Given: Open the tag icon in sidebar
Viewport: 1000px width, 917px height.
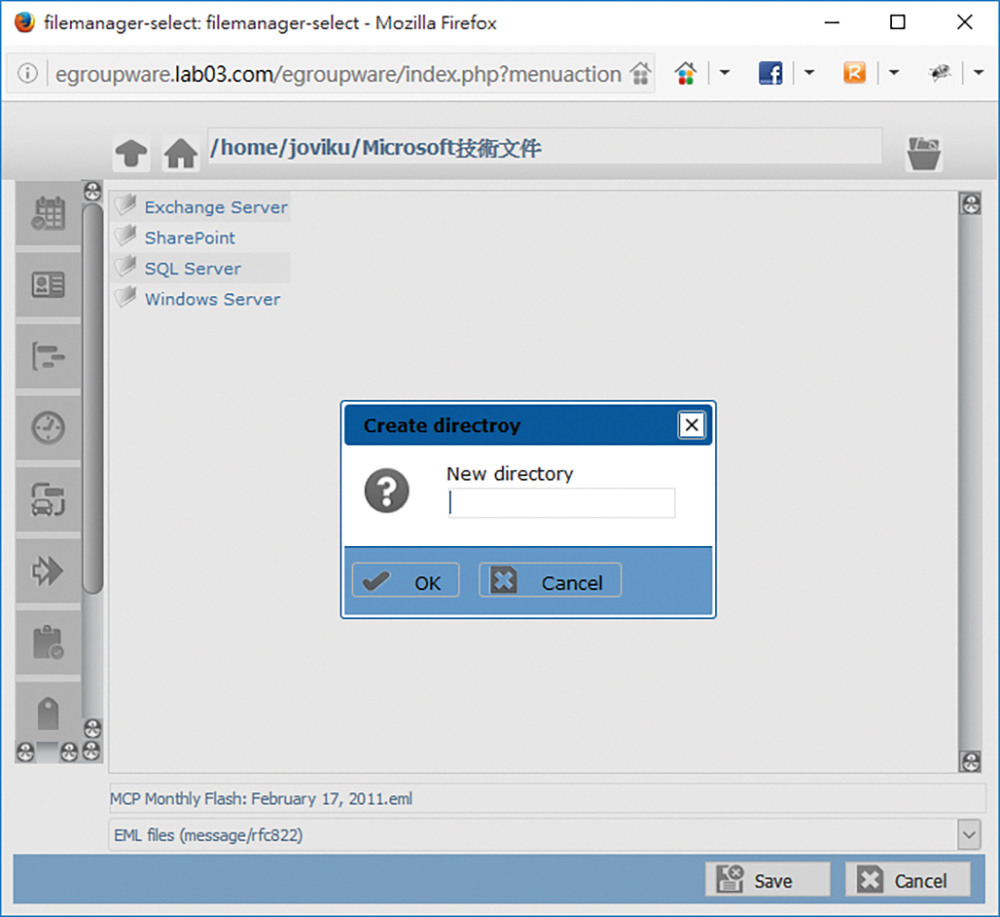Looking at the screenshot, I should 48,713.
